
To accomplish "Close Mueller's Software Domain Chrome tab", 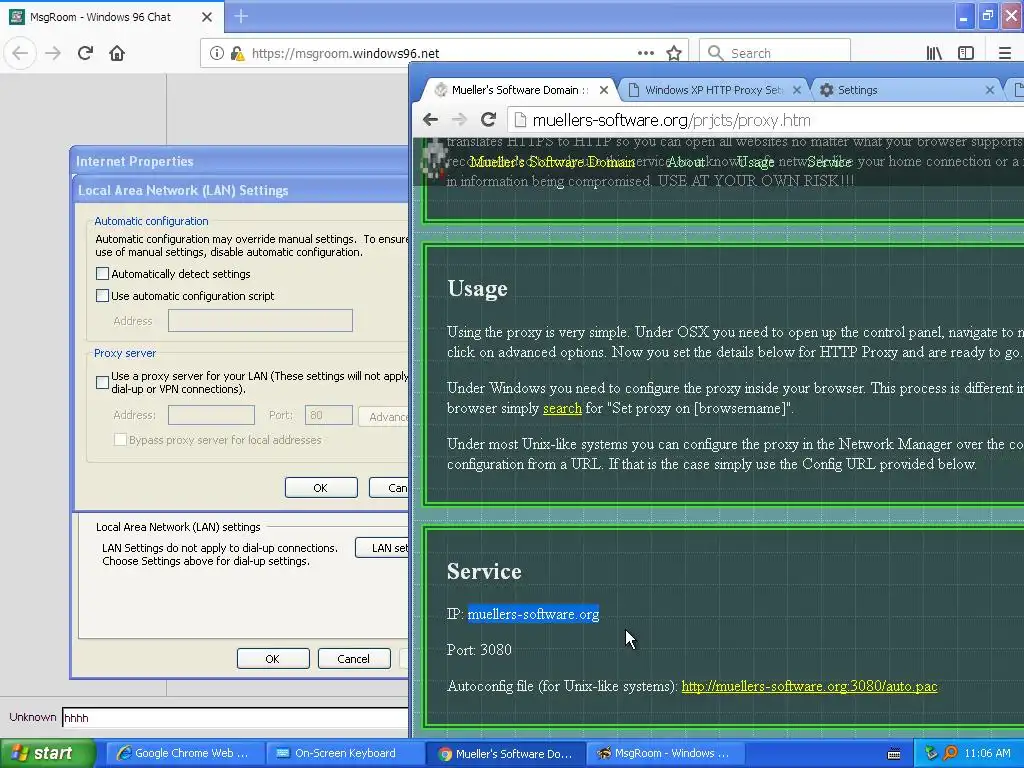I will [604, 90].
